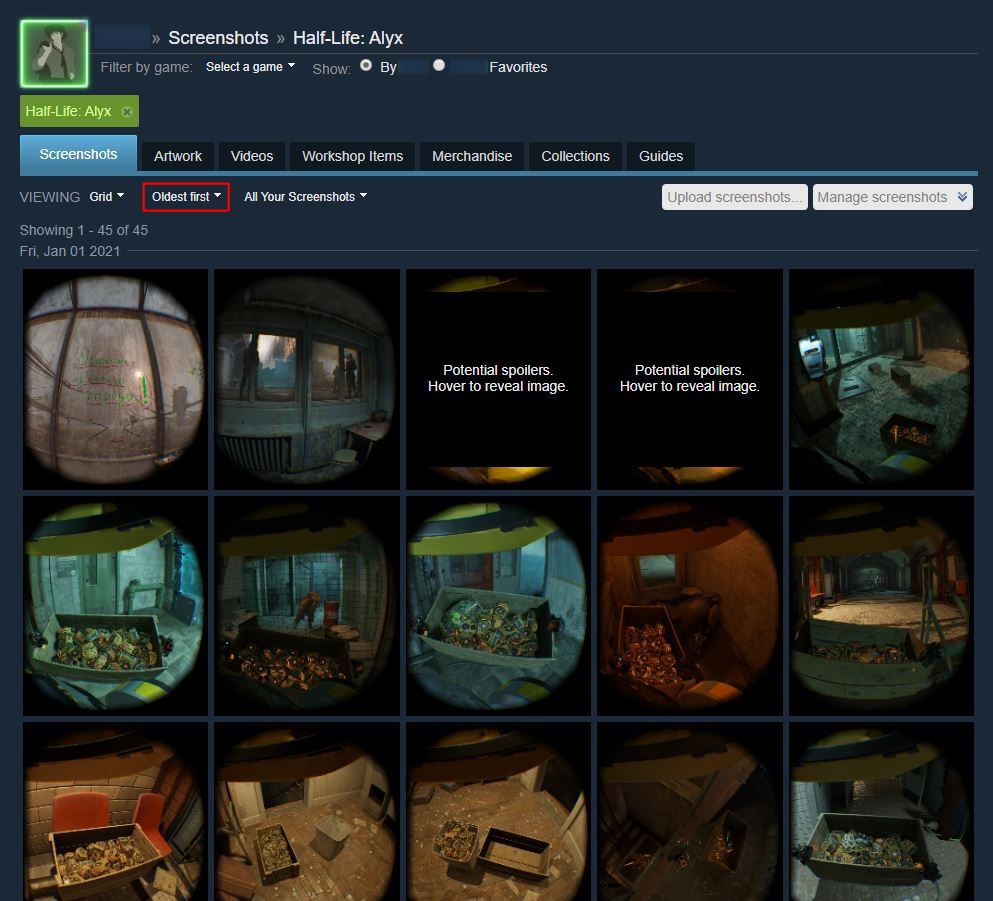Image resolution: width=993 pixels, height=901 pixels.
Task: Select the 'By' radio button
Action: [x=366, y=65]
